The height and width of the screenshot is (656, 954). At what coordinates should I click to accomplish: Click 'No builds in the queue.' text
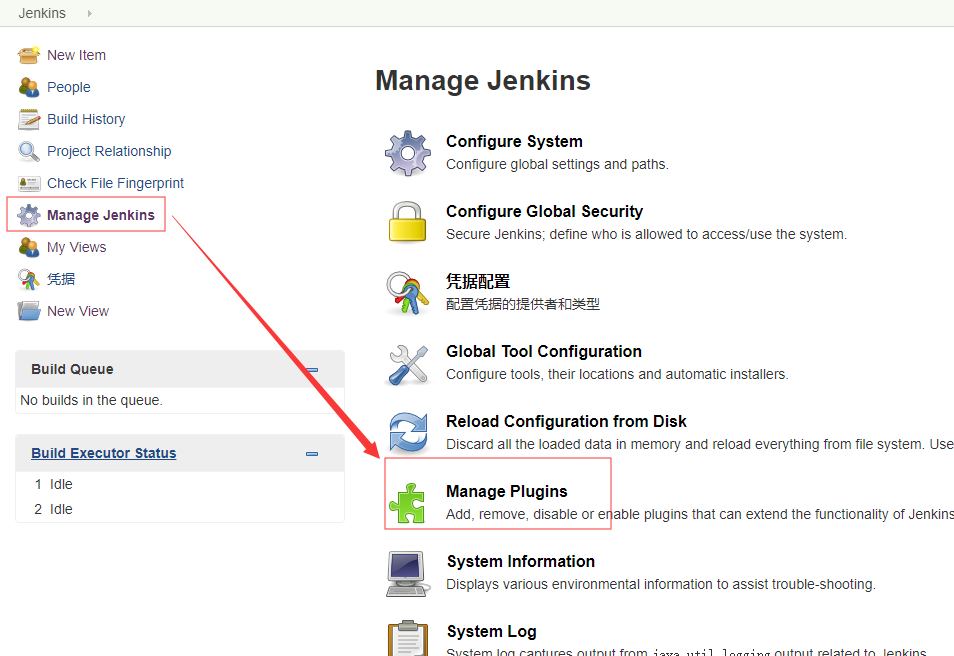(91, 400)
